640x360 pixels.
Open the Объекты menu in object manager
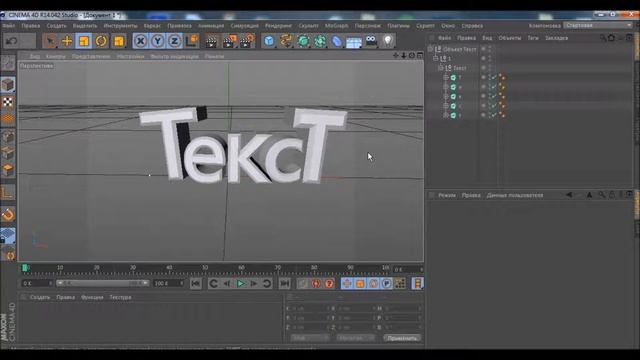point(509,38)
